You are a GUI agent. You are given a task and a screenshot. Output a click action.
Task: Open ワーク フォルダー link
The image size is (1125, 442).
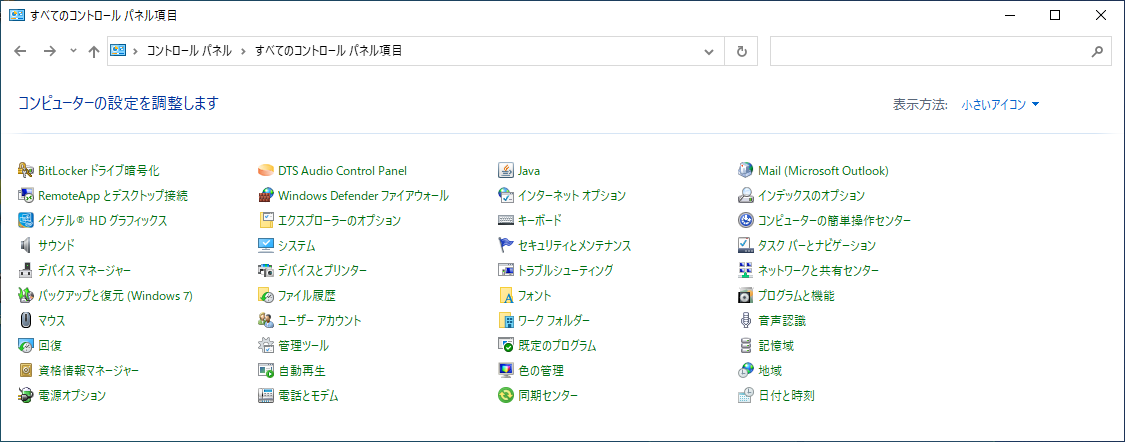click(554, 320)
